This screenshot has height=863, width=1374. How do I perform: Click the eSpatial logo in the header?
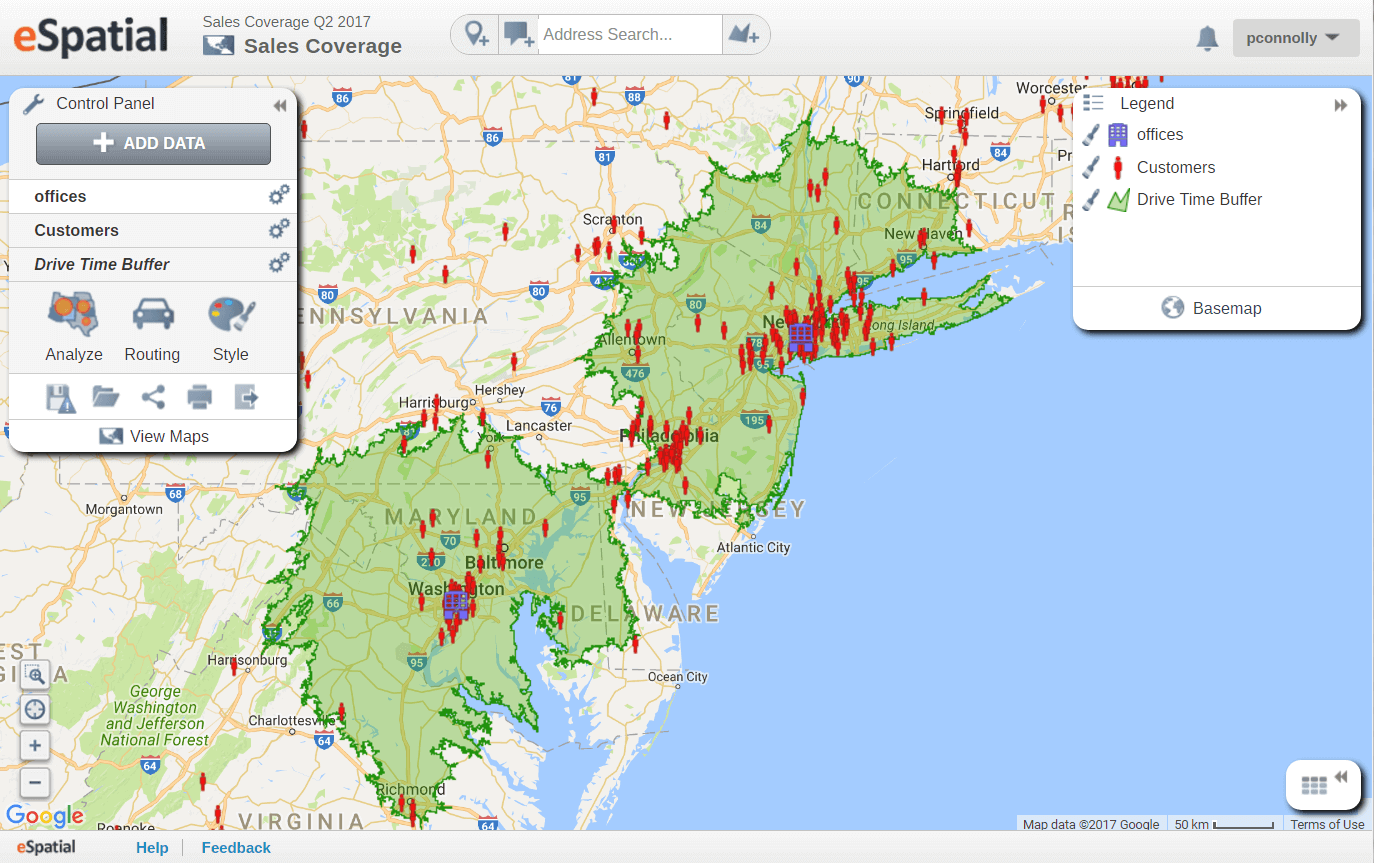(91, 37)
